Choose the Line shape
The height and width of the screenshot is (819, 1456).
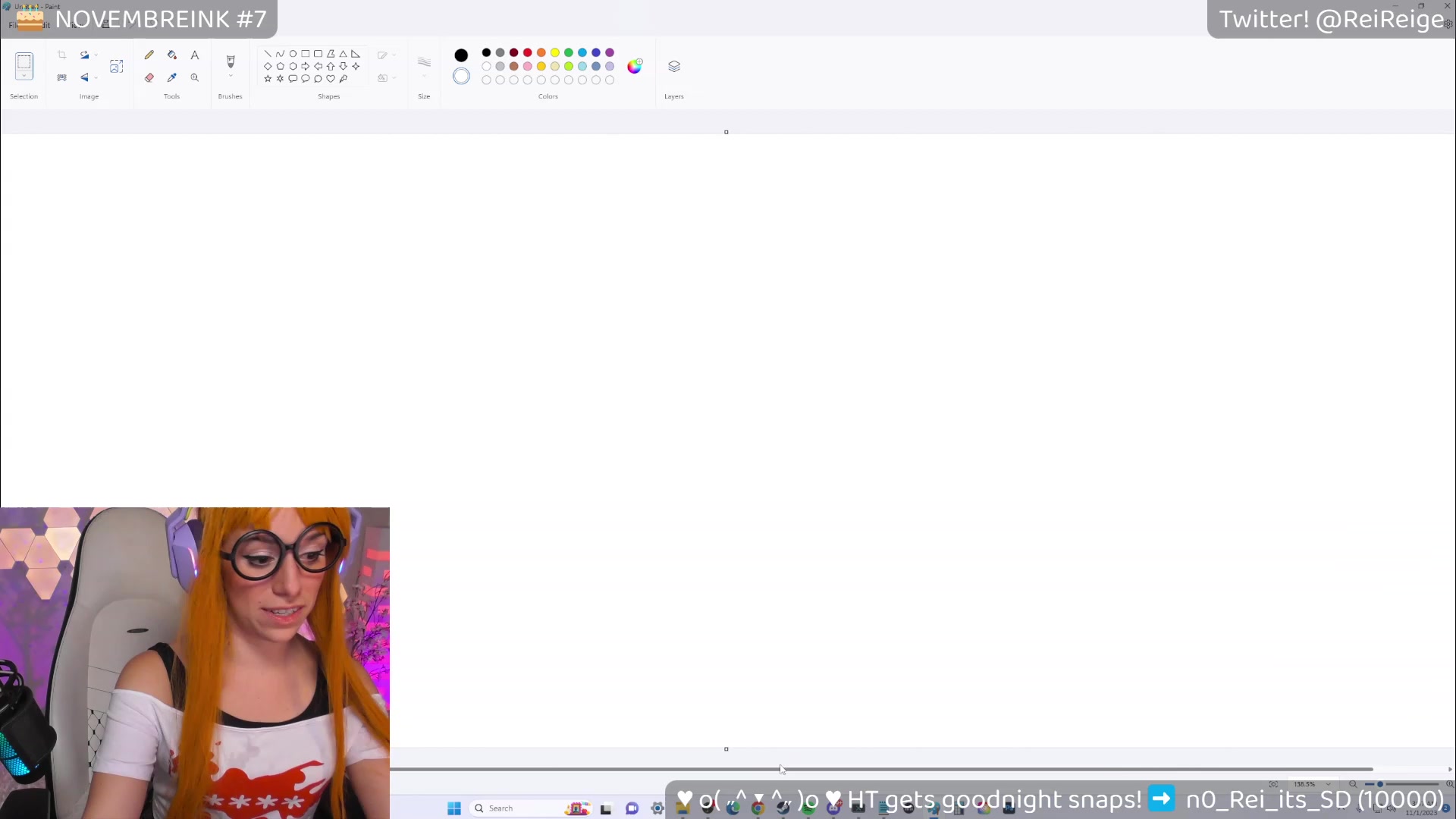[268, 54]
